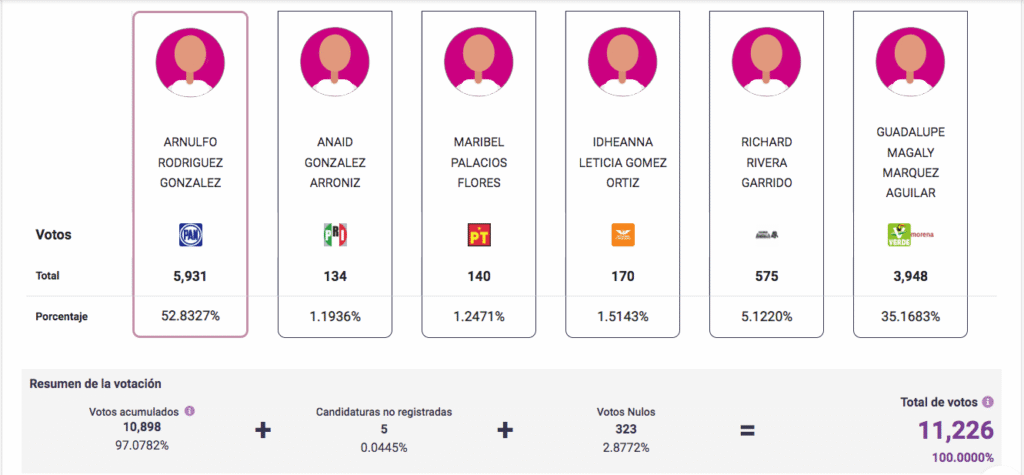Open info icon beside Total de votos
The height and width of the screenshot is (475, 1024).
coord(988,402)
